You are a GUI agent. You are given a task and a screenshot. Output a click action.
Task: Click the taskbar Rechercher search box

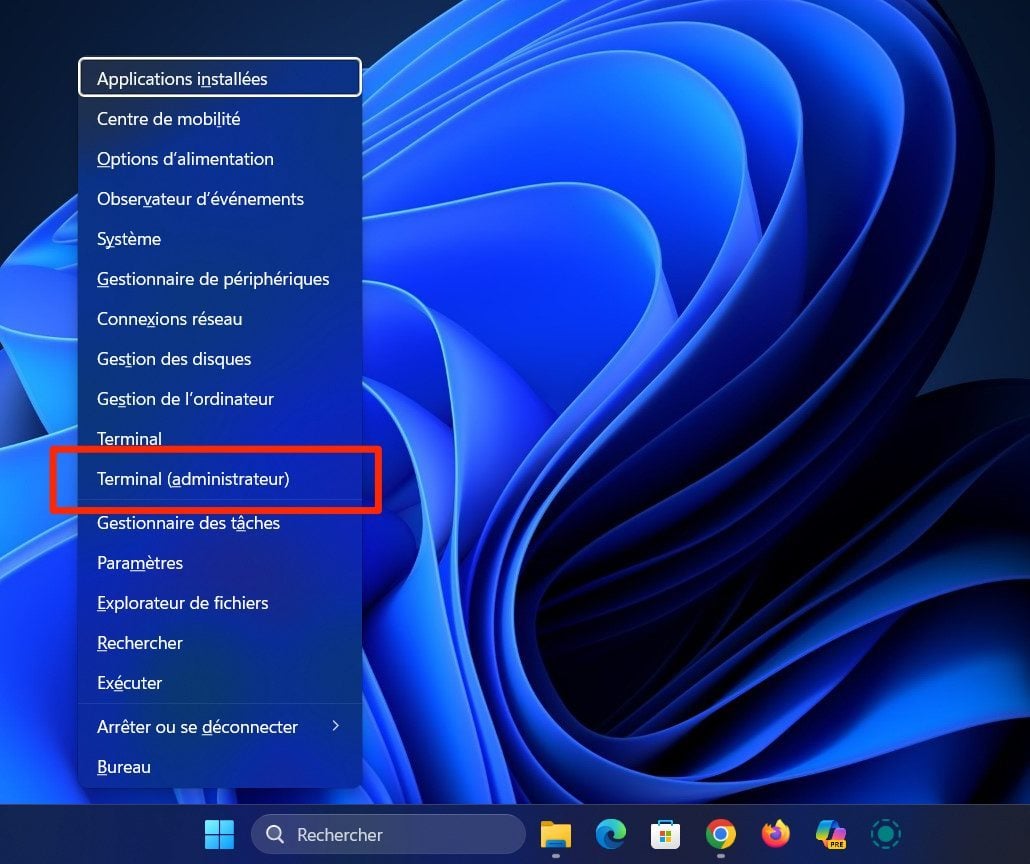(x=388, y=834)
